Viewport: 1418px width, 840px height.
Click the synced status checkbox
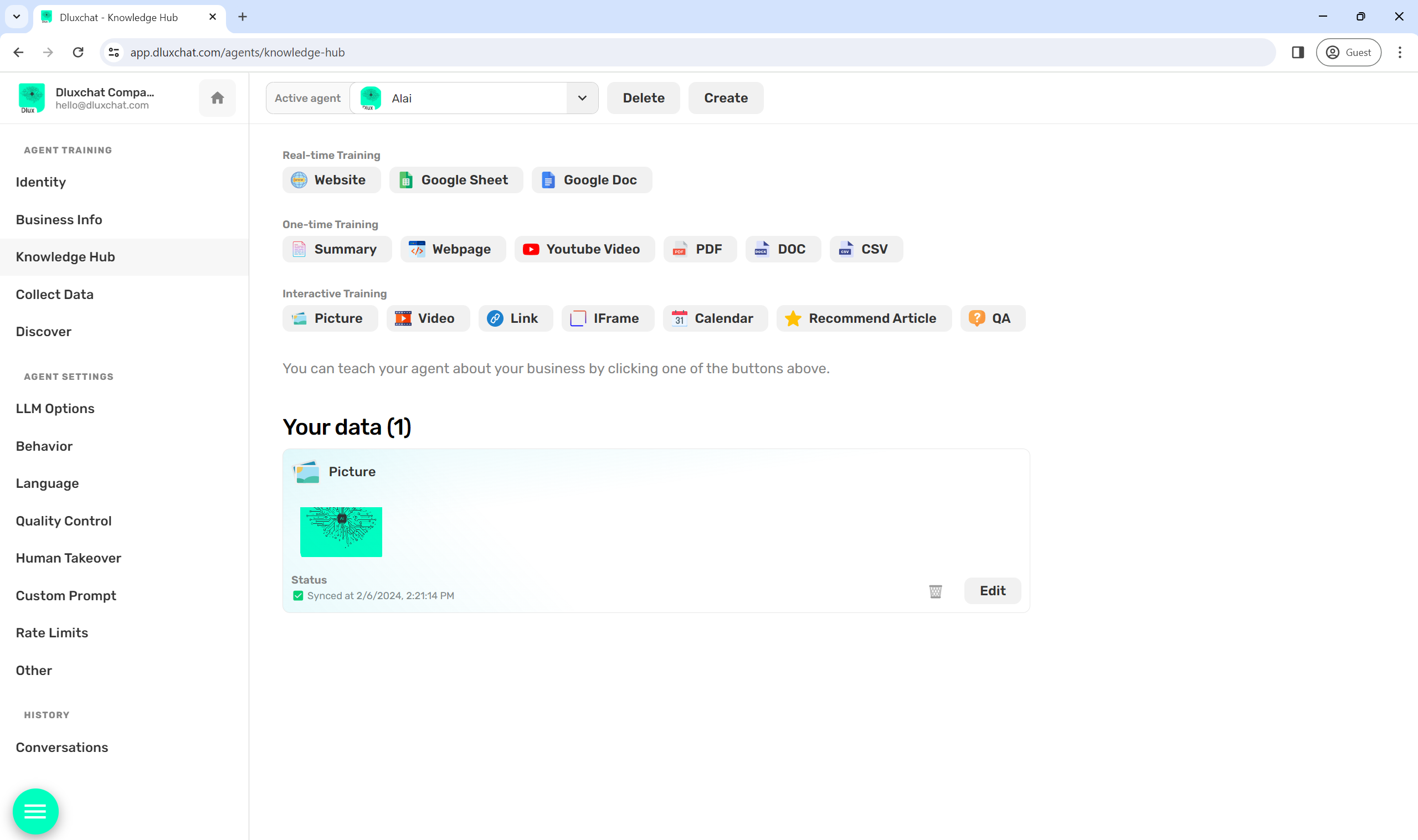click(x=298, y=595)
